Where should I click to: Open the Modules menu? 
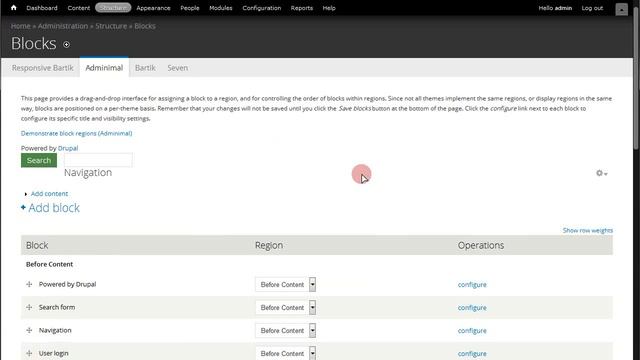[220, 8]
